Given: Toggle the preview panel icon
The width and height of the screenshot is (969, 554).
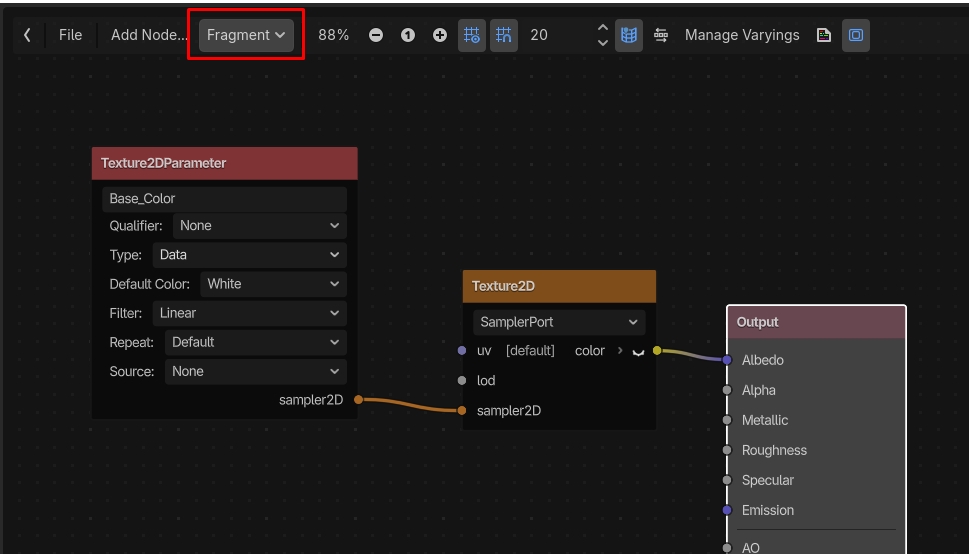Looking at the screenshot, I should tap(856, 35).
